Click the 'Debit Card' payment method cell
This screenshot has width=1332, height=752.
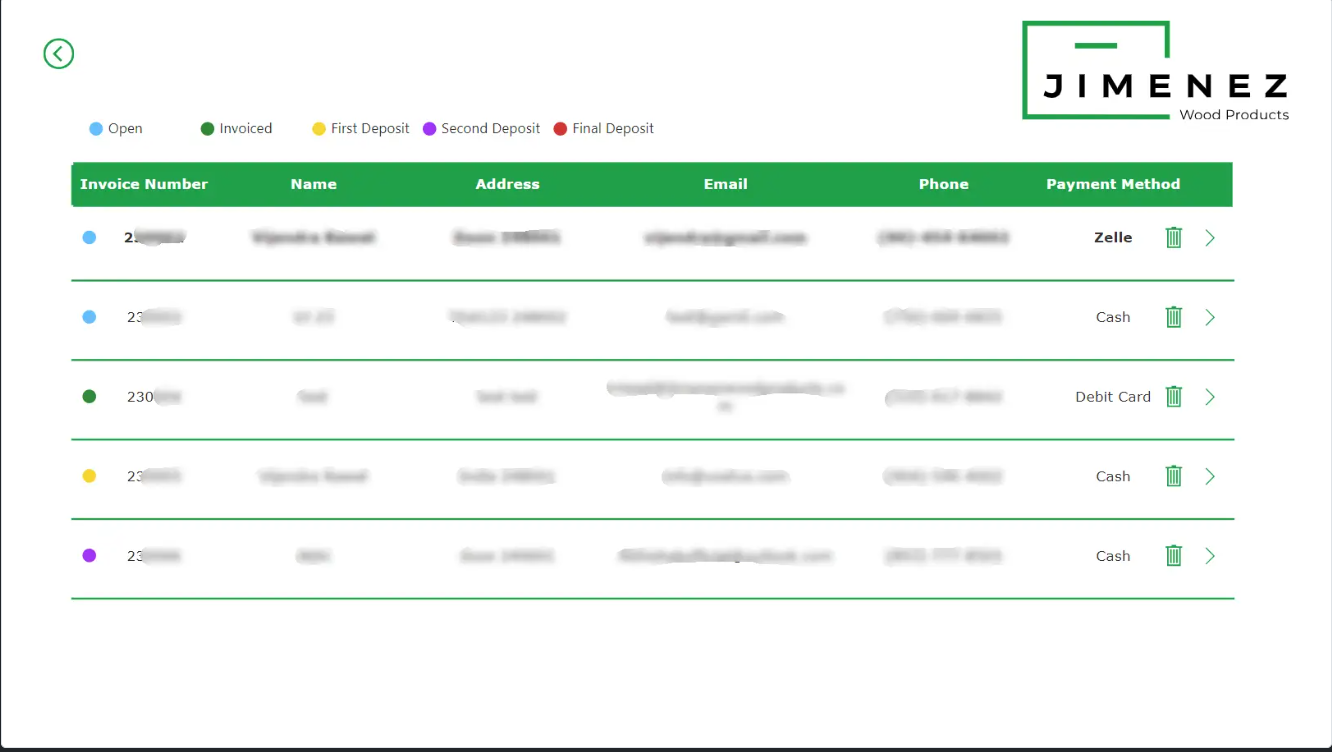pos(1113,397)
